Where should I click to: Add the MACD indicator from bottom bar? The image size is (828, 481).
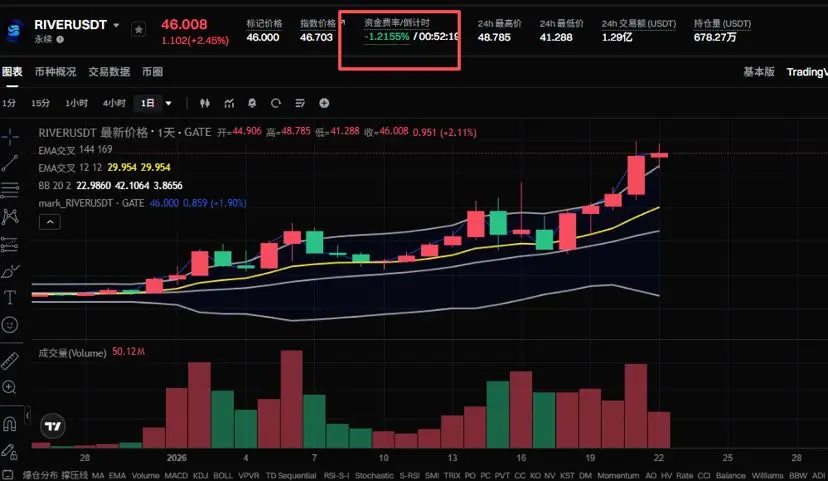pyautogui.click(x=176, y=475)
